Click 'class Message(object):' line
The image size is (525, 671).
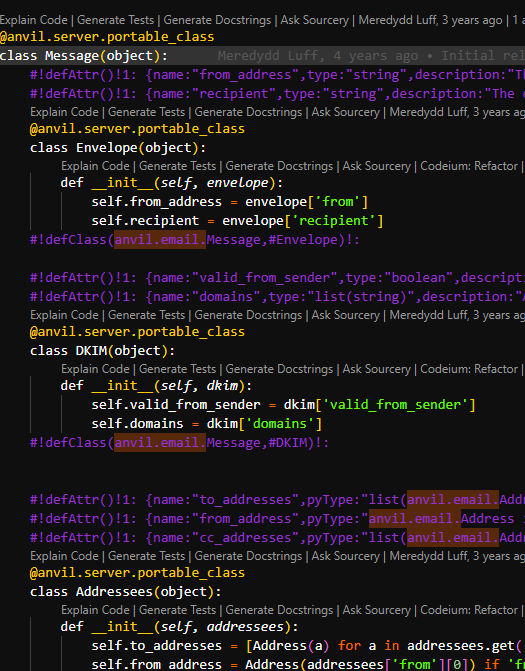coord(84,56)
